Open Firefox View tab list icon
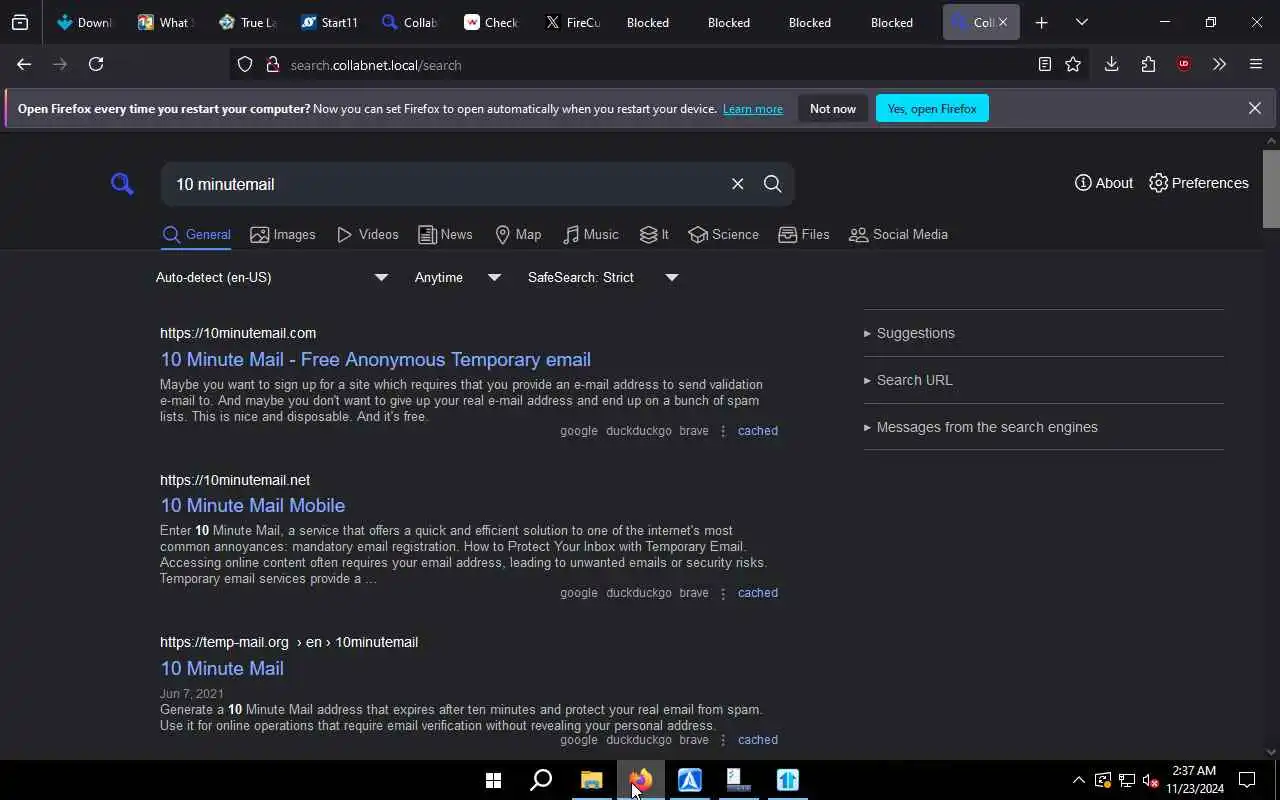The width and height of the screenshot is (1280, 800). coord(19,22)
